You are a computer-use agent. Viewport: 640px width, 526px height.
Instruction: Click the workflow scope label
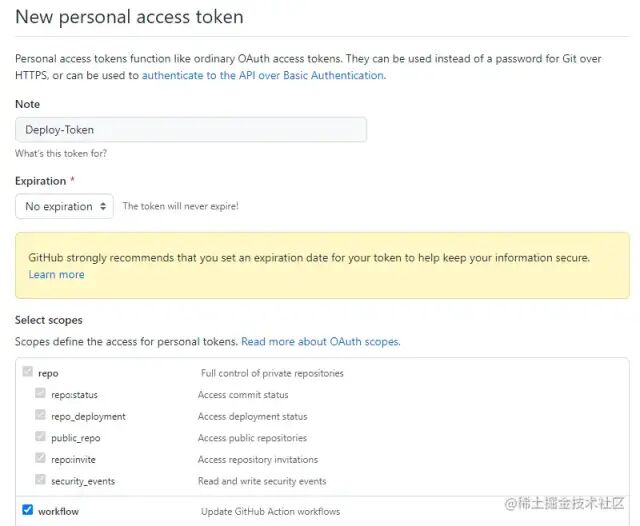click(58, 511)
